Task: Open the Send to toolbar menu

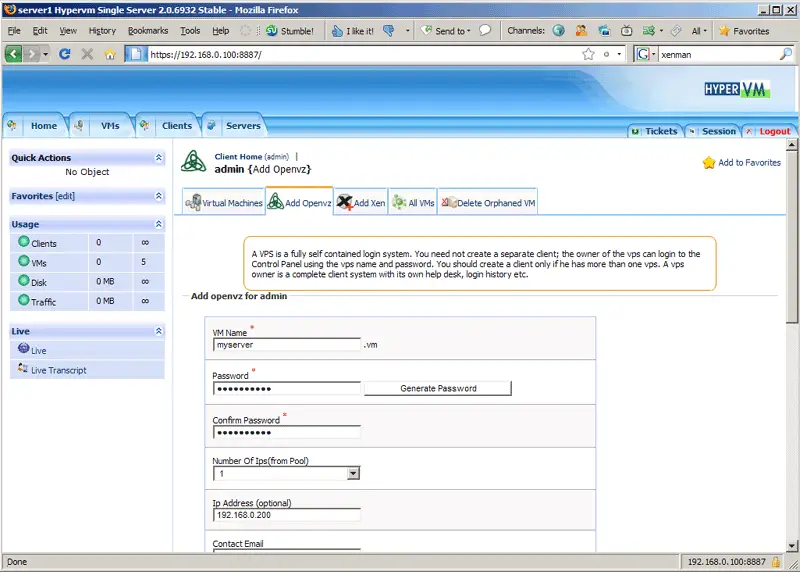Action: (x=445, y=31)
